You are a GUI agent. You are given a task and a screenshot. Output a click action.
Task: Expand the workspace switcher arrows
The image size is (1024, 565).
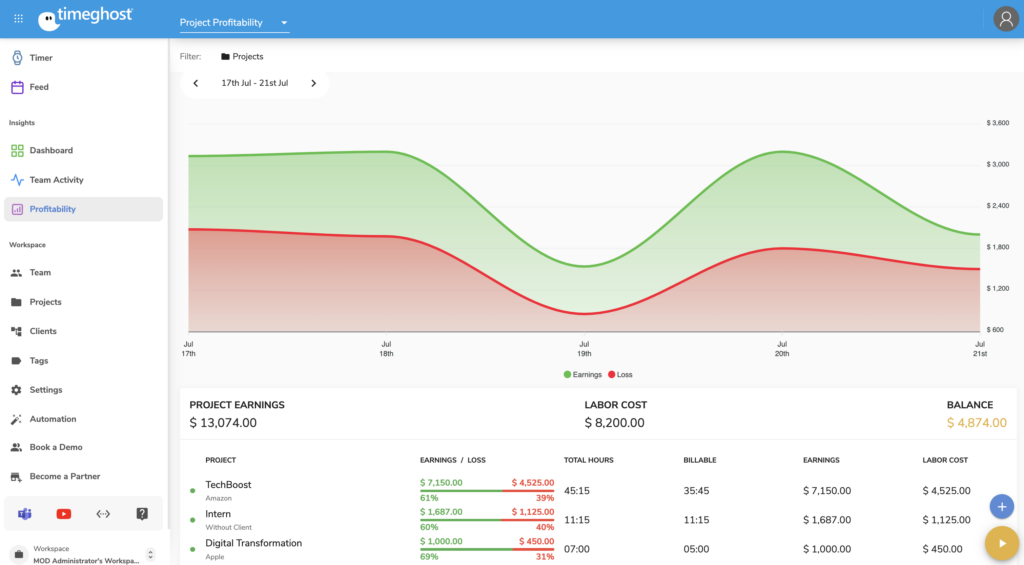[151, 554]
